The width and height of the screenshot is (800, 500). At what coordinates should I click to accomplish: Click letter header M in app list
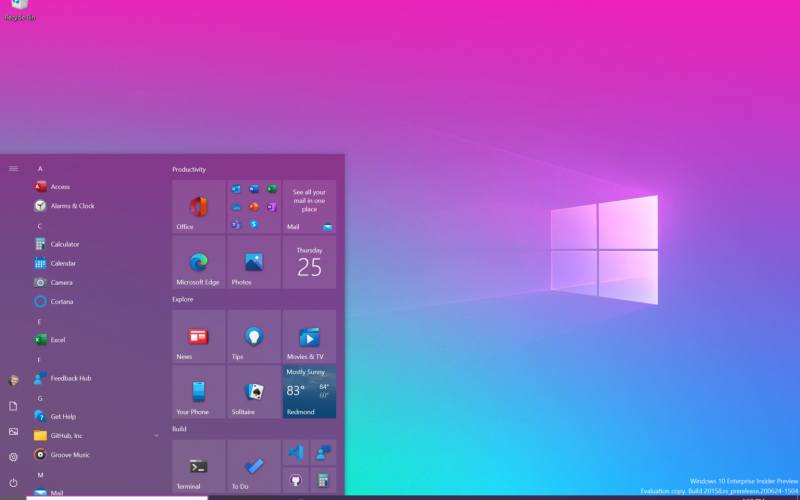40,474
